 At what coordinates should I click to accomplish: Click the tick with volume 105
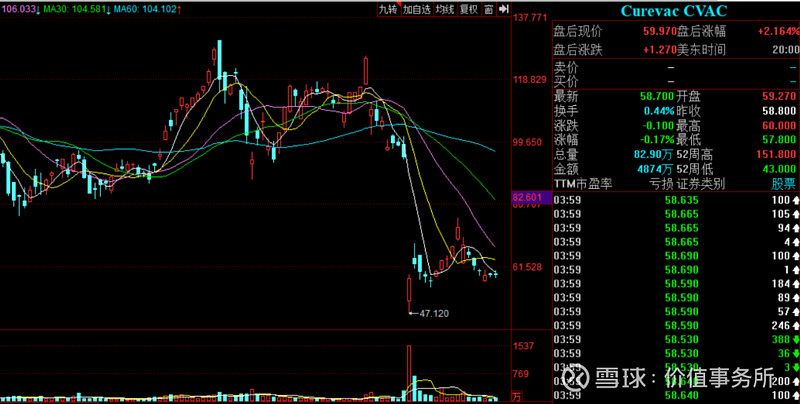[x=677, y=214]
